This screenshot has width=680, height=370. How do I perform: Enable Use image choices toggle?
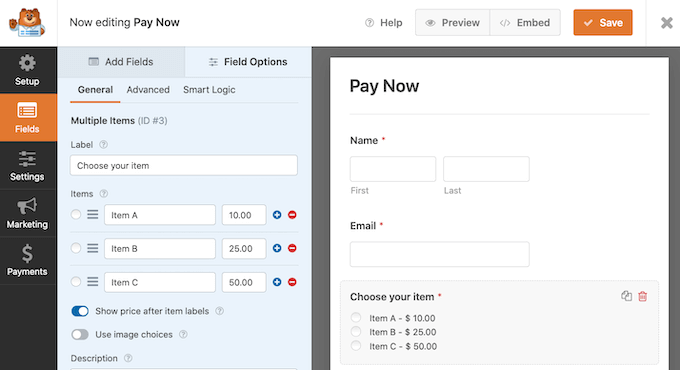pos(80,334)
